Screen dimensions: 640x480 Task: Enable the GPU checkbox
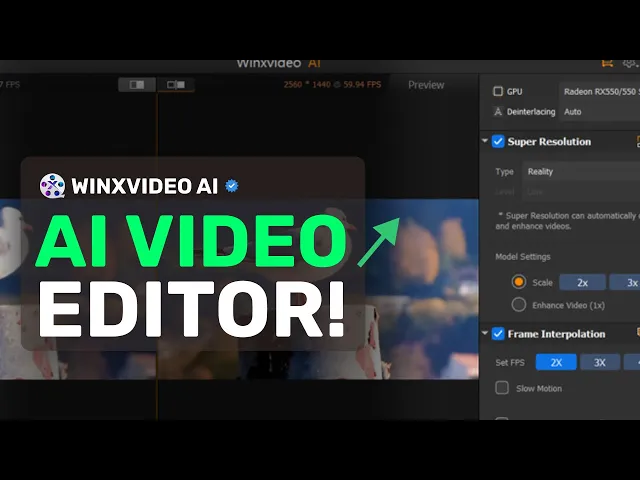click(x=498, y=91)
